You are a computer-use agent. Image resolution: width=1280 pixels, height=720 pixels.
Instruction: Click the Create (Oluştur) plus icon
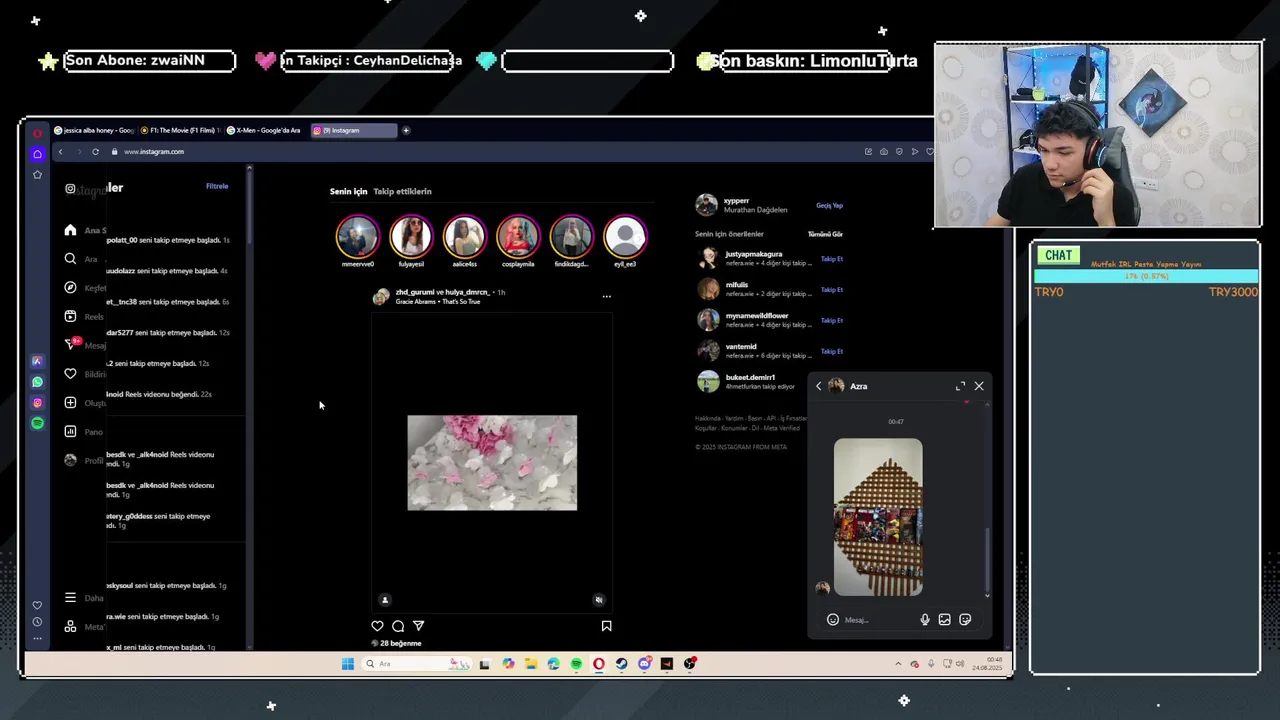click(x=70, y=403)
